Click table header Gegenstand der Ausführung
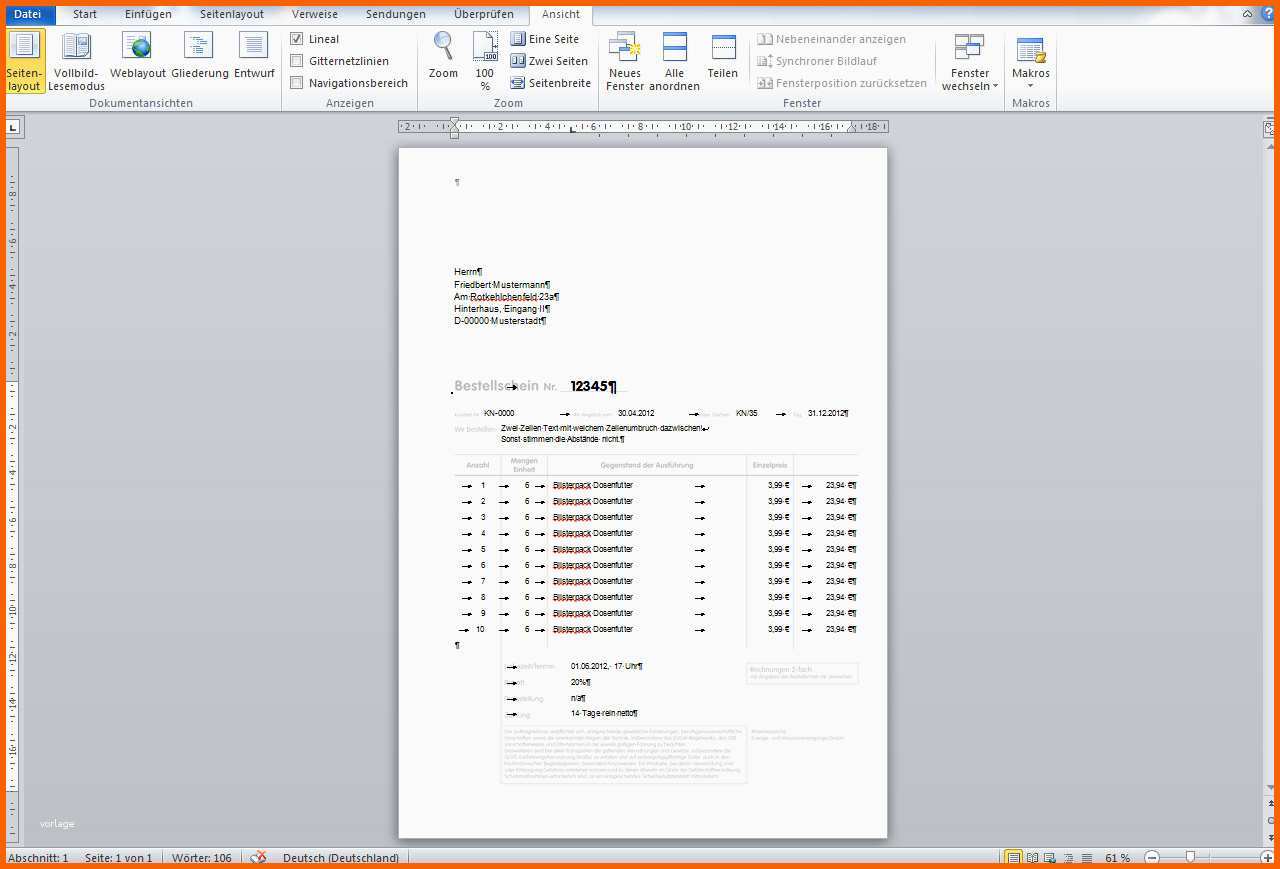The image size is (1280, 869). (x=647, y=465)
